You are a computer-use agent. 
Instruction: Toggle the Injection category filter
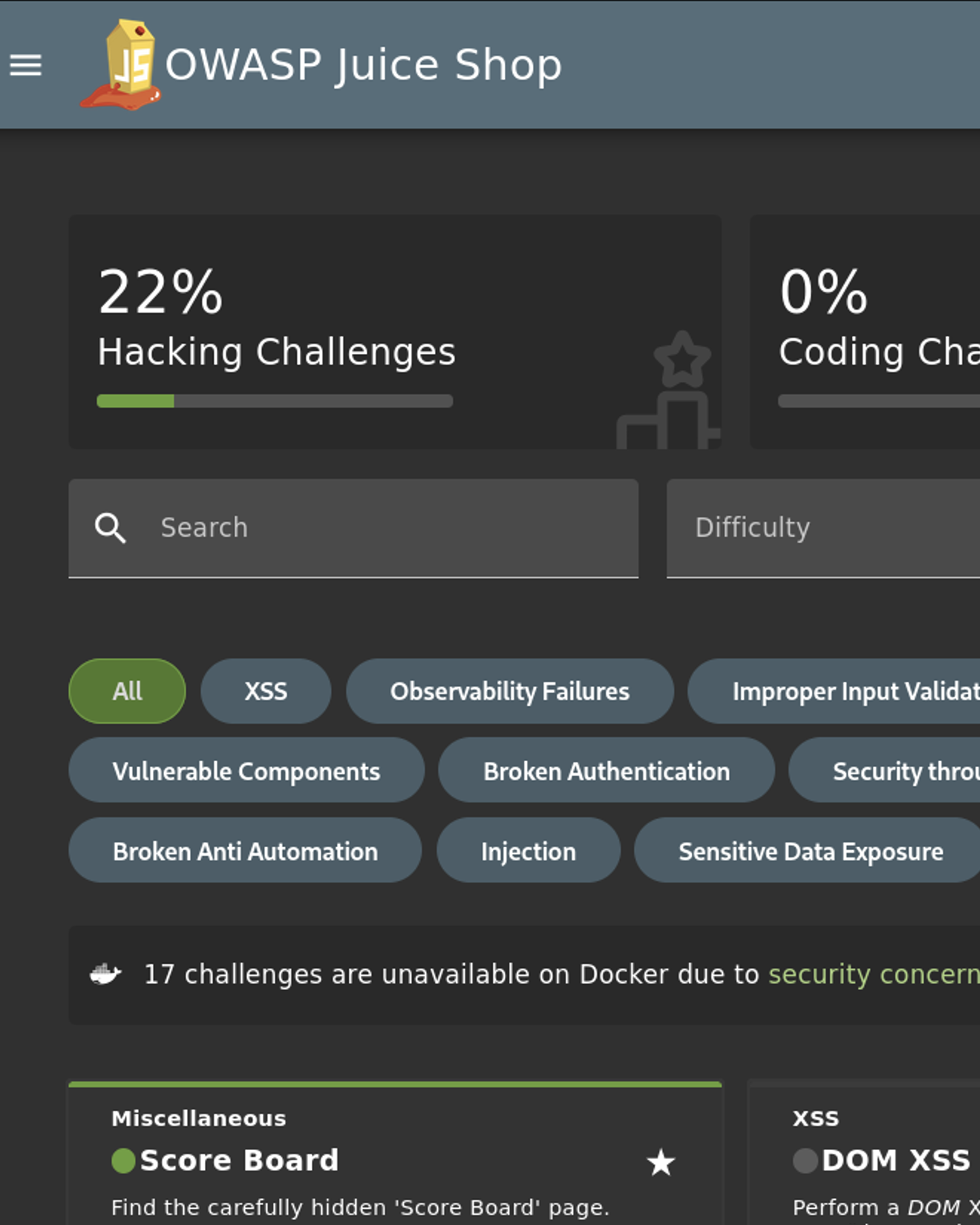(528, 851)
